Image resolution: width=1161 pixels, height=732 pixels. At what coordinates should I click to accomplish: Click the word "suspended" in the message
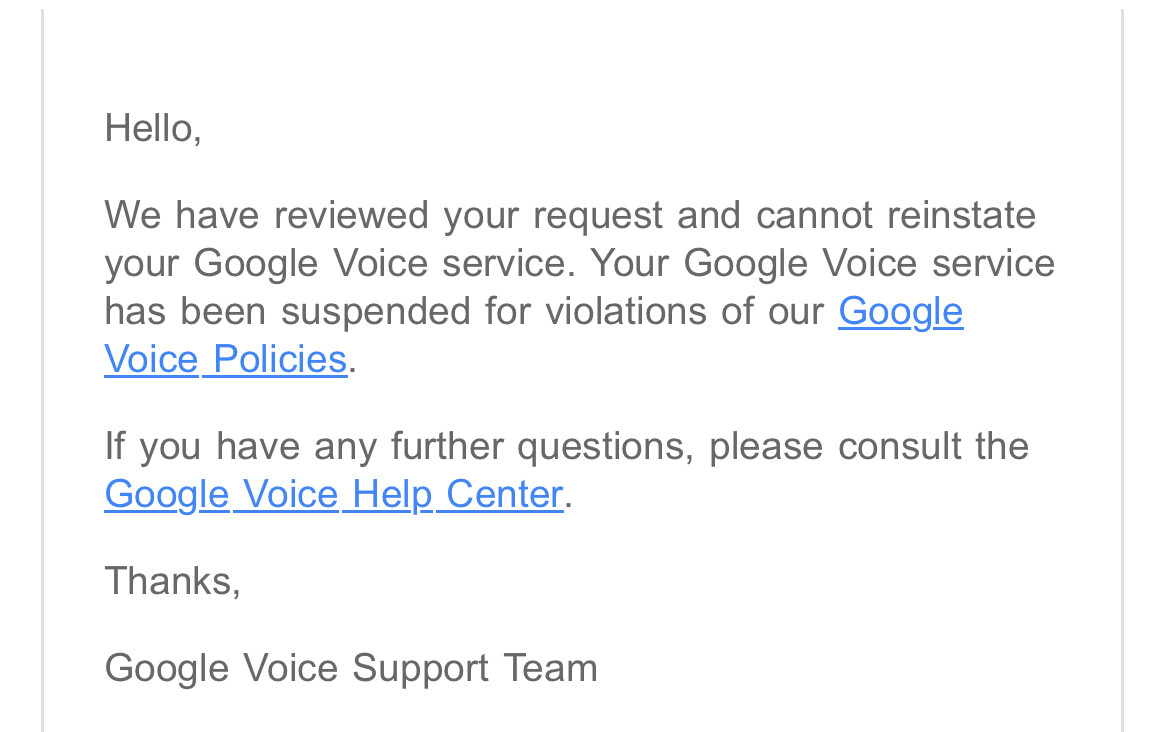point(375,312)
